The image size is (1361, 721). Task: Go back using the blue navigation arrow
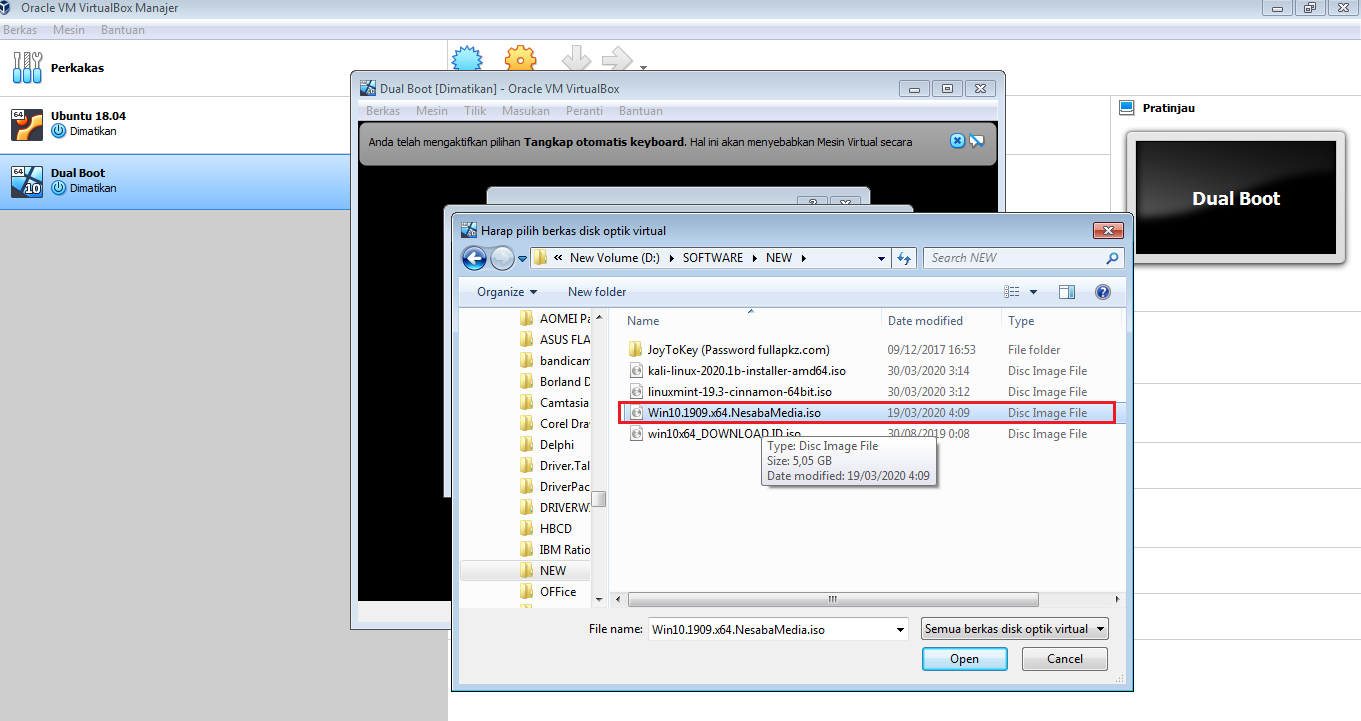473,257
